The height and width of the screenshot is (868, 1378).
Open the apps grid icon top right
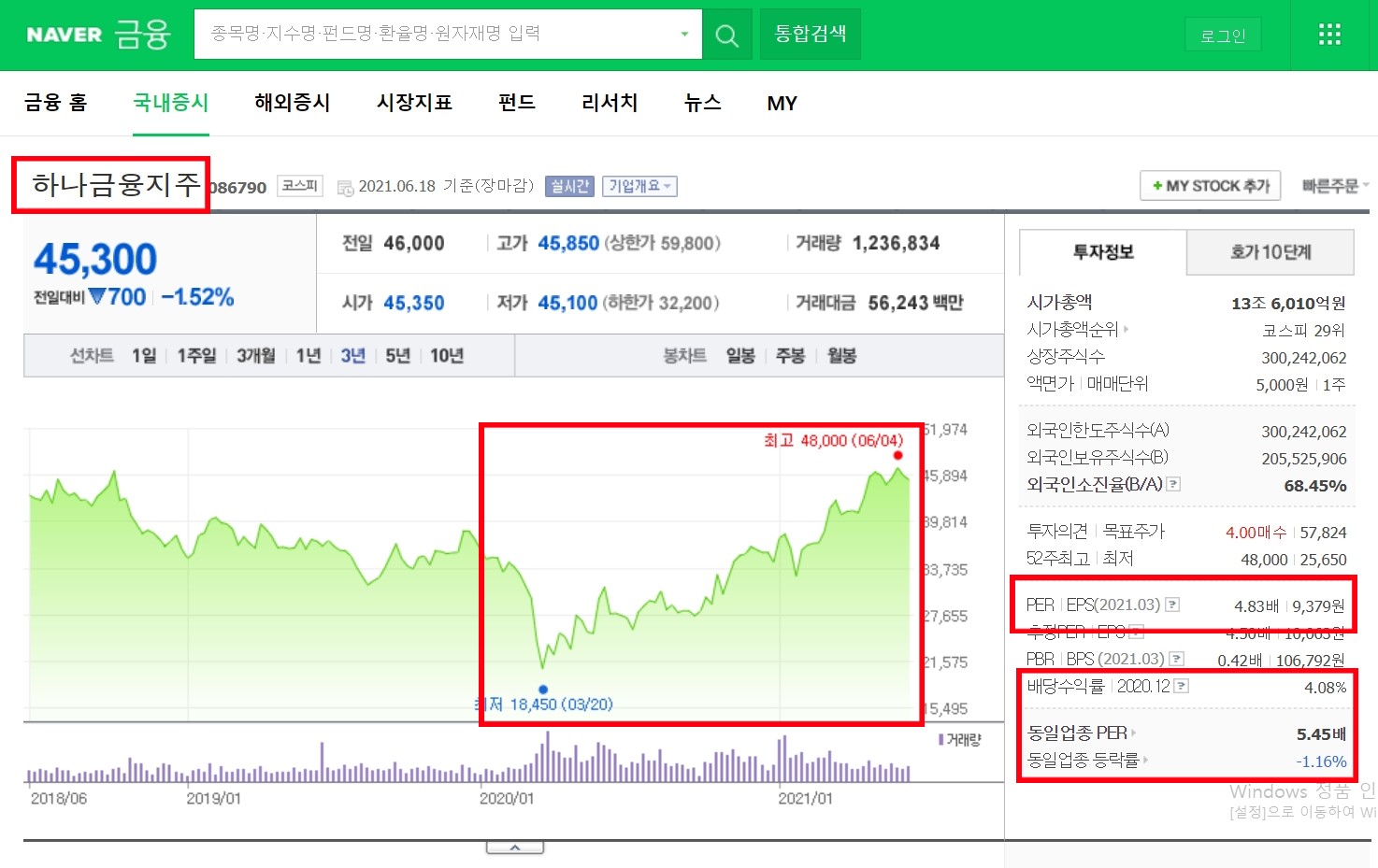pos(1328,34)
